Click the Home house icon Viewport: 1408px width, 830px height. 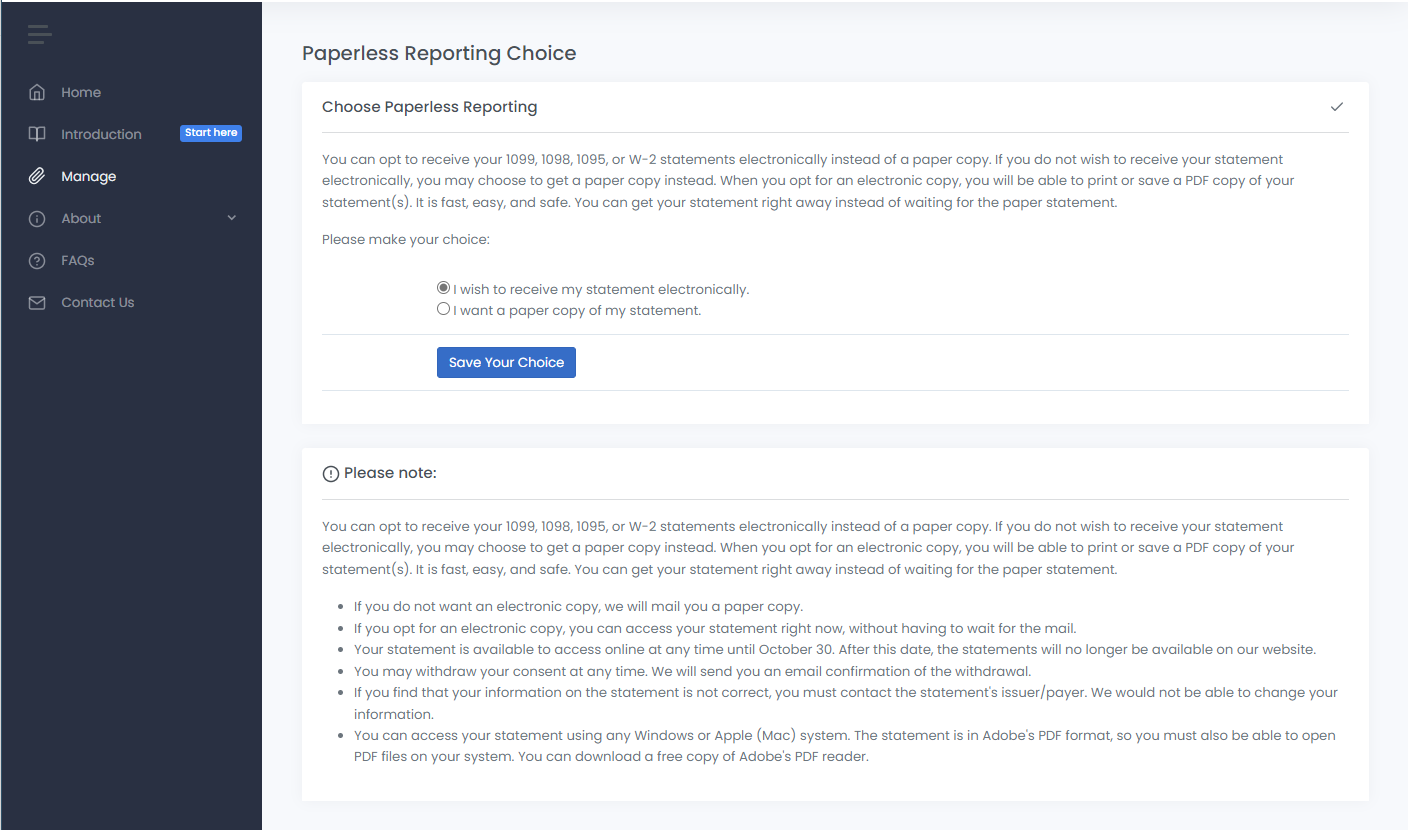point(37,92)
